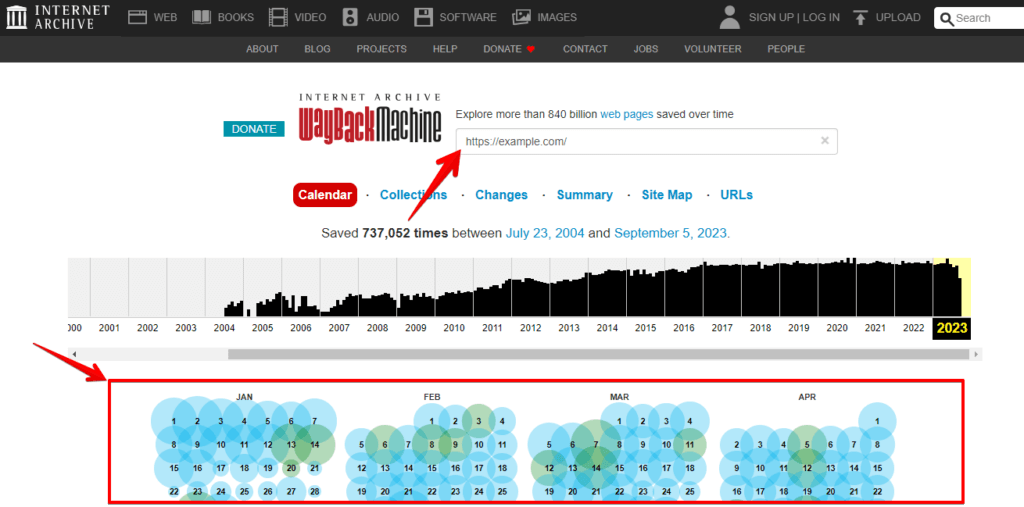This screenshot has width=1024, height=507.
Task: Click the timeline scrollbar right arrow
Action: pos(976,354)
